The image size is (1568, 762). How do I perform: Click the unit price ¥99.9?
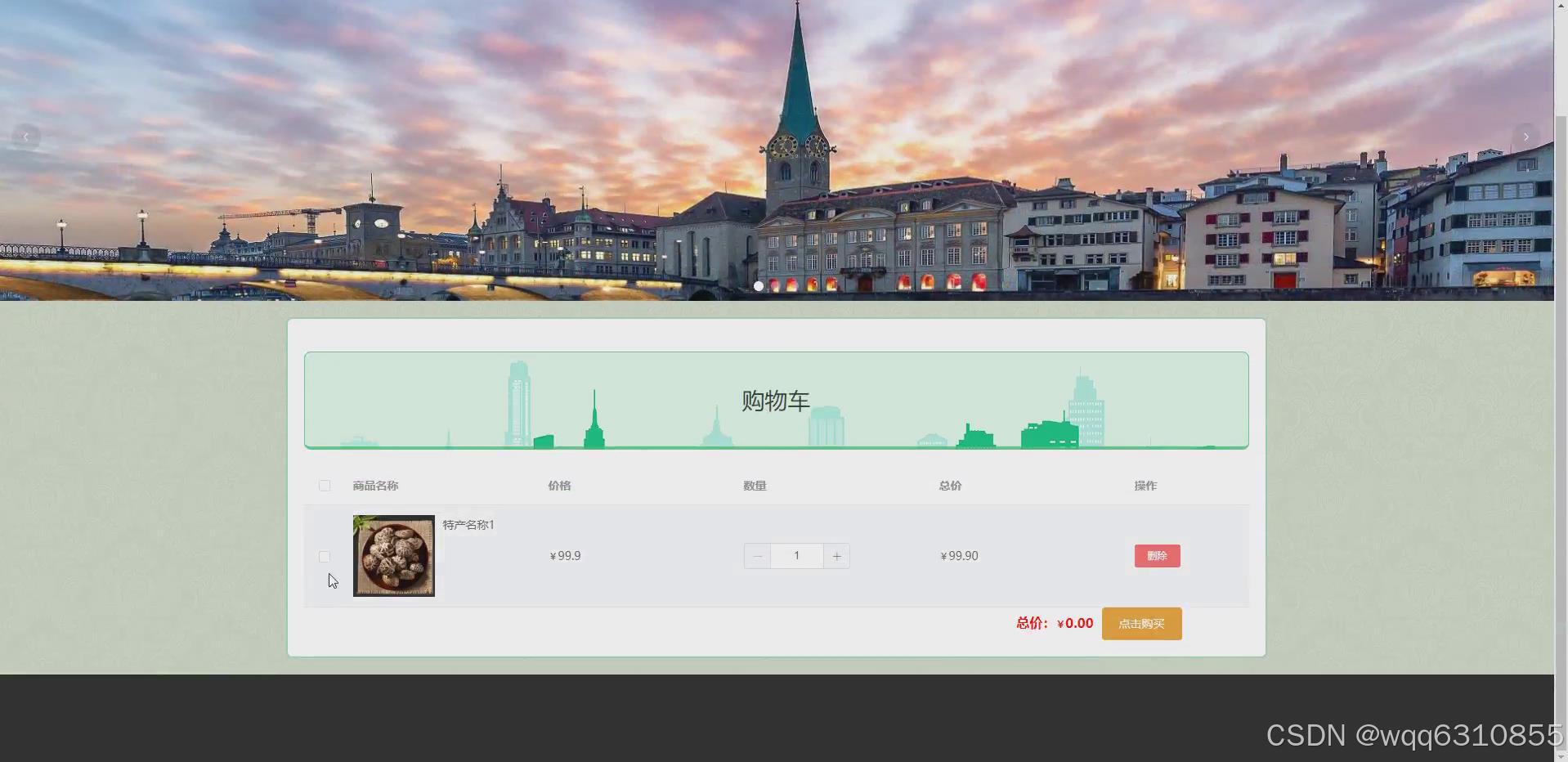pyautogui.click(x=565, y=556)
